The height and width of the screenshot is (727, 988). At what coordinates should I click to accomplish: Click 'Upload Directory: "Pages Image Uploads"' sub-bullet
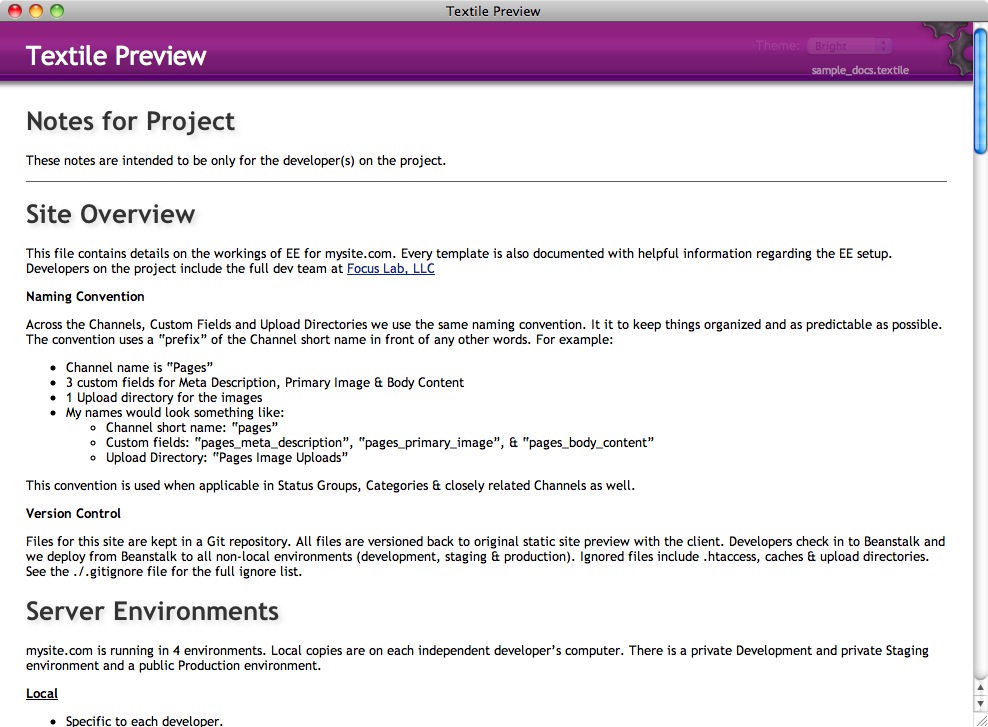click(227, 458)
